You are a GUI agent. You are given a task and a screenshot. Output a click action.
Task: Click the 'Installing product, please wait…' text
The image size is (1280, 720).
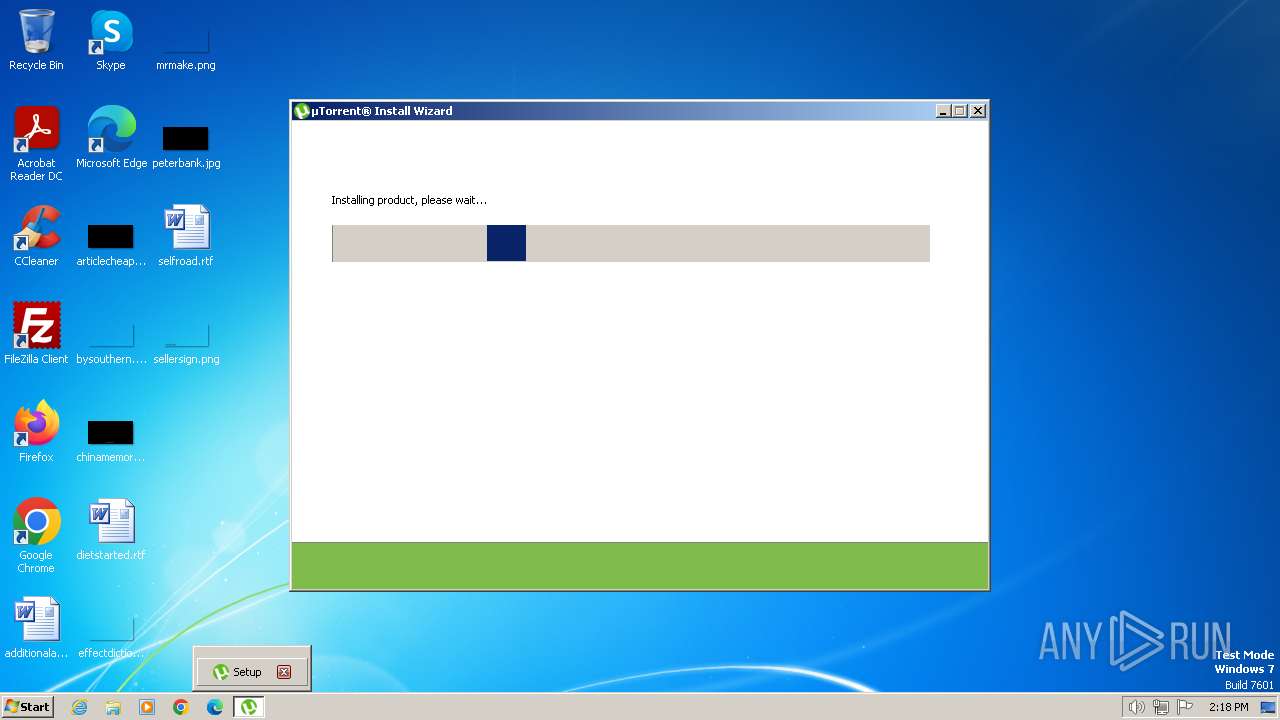pos(409,200)
